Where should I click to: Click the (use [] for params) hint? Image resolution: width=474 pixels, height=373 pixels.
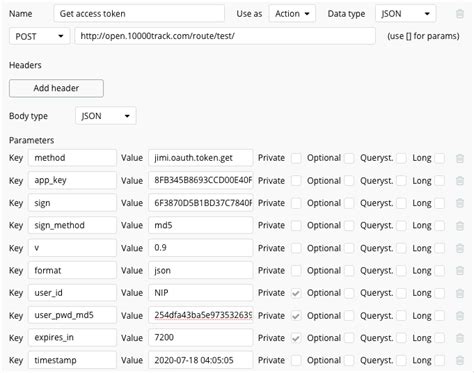[x=423, y=36]
